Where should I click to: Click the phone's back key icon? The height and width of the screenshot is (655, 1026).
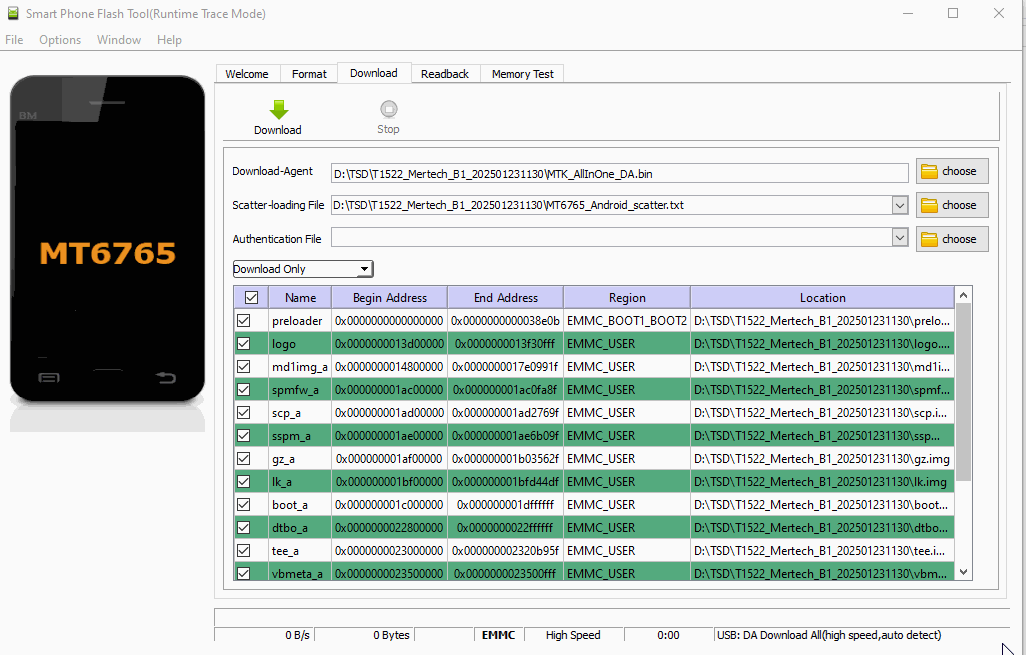pyautogui.click(x=166, y=377)
